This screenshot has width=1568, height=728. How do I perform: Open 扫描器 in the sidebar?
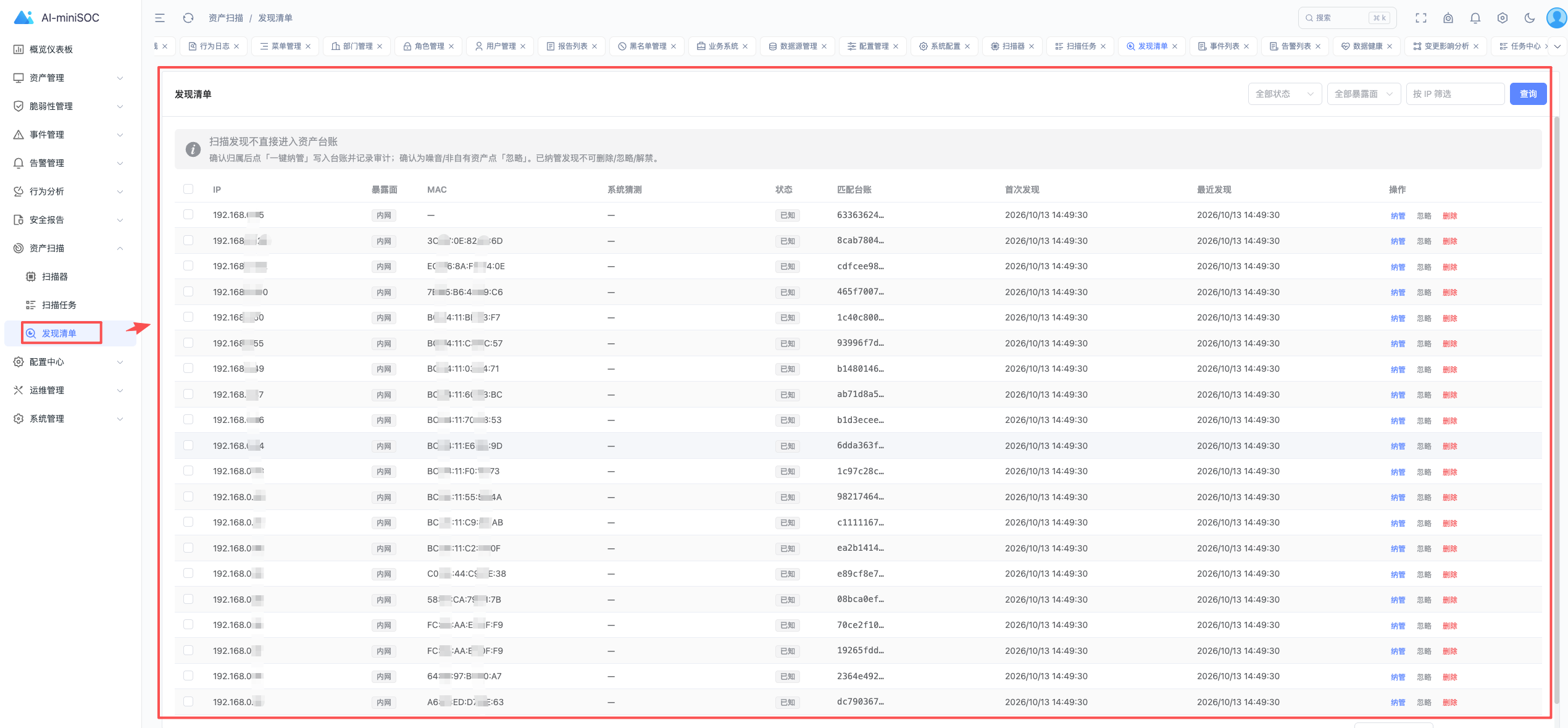pyautogui.click(x=54, y=277)
